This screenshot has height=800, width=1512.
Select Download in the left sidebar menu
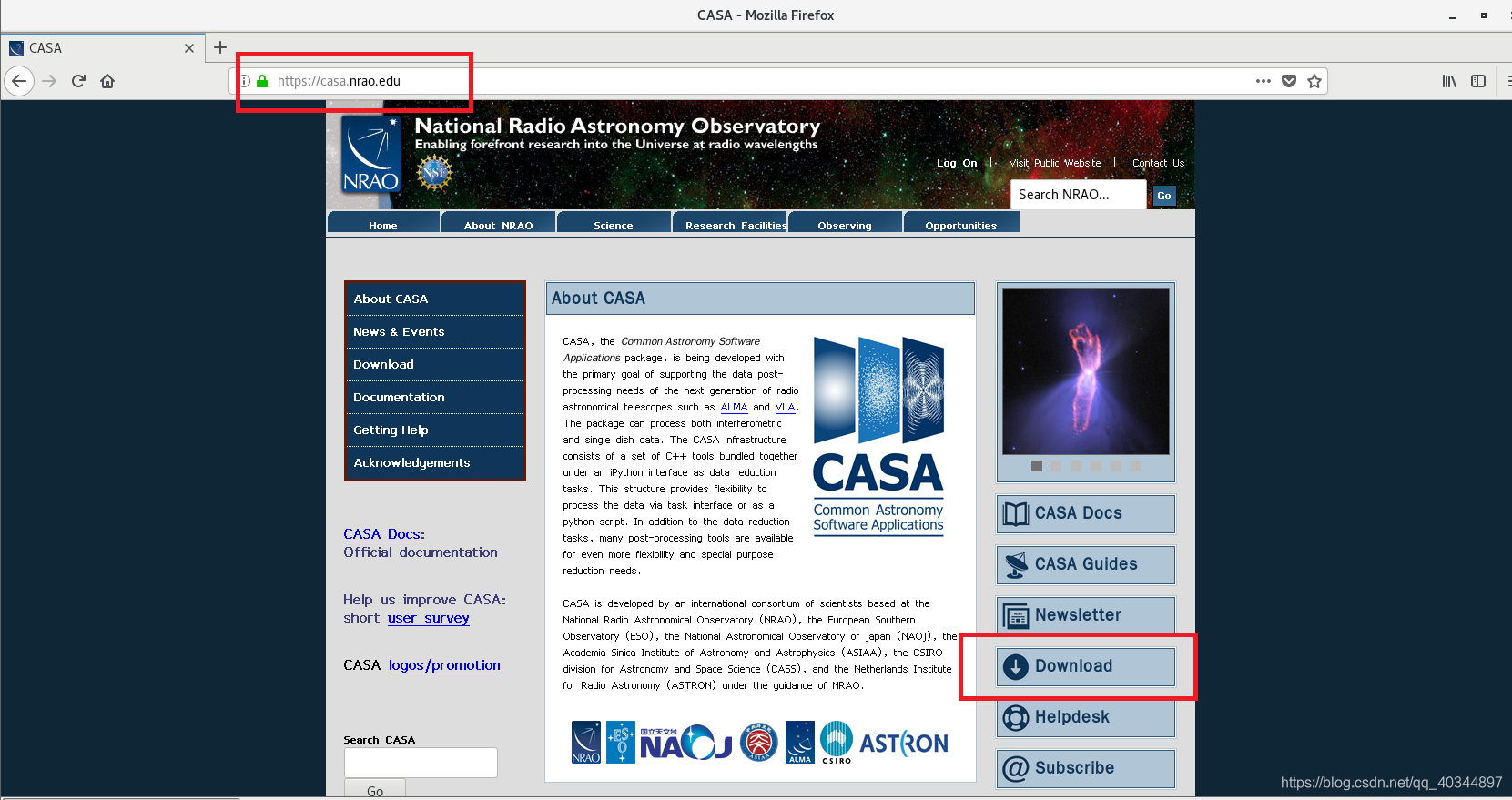[435, 365]
